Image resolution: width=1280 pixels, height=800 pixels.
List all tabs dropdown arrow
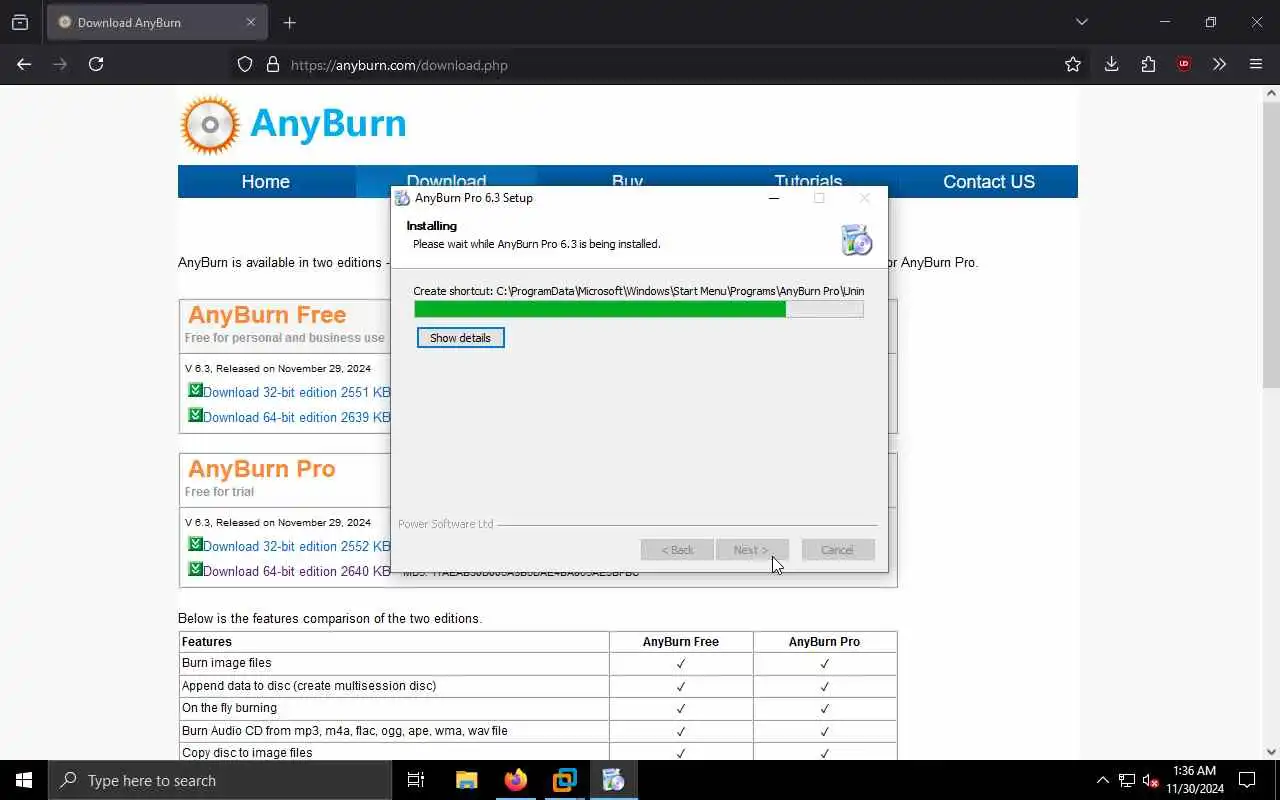click(x=1081, y=22)
